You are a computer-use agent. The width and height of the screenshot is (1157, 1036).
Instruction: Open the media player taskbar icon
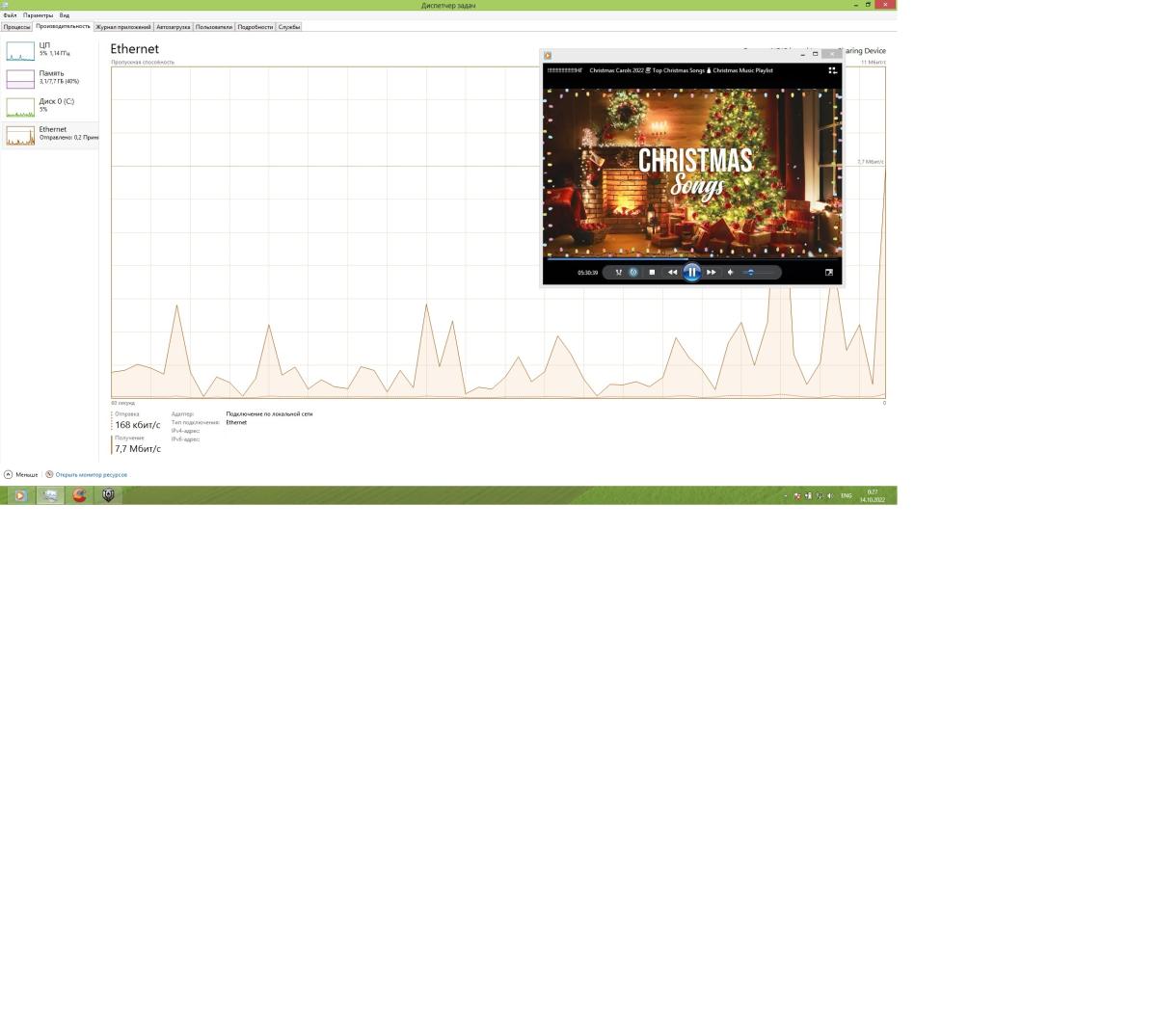coord(20,495)
